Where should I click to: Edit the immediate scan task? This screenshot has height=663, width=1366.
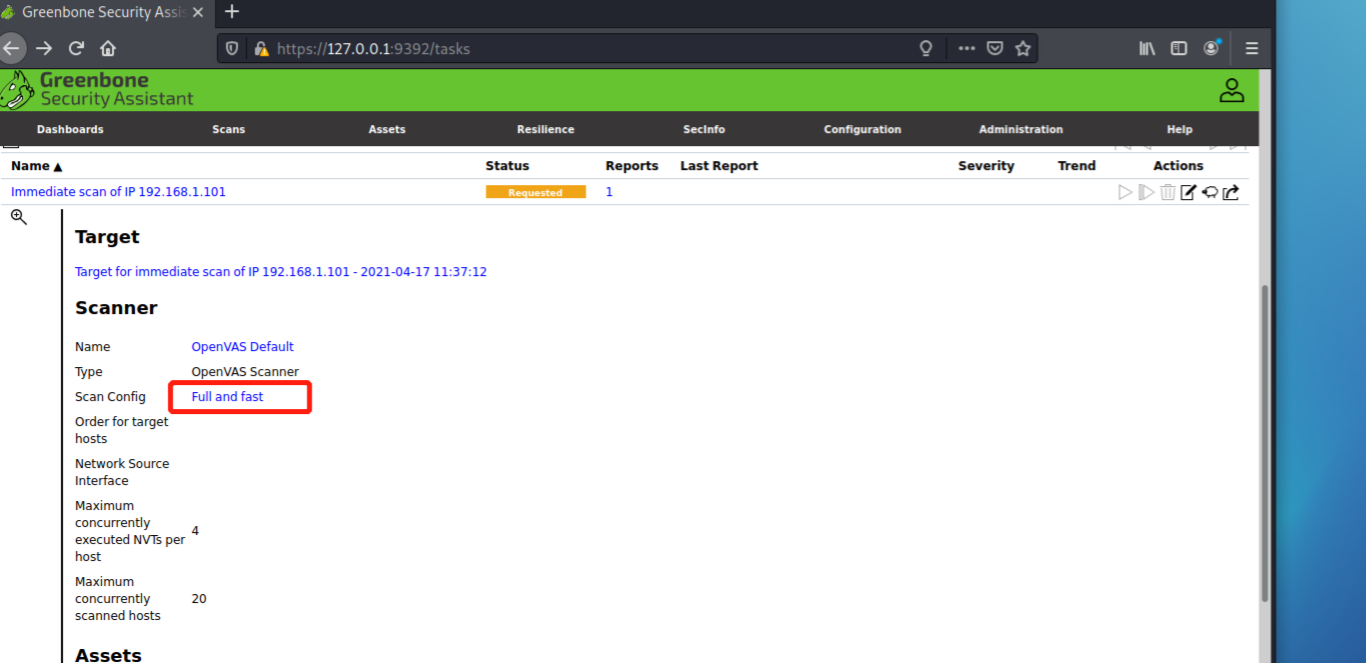click(x=1188, y=192)
